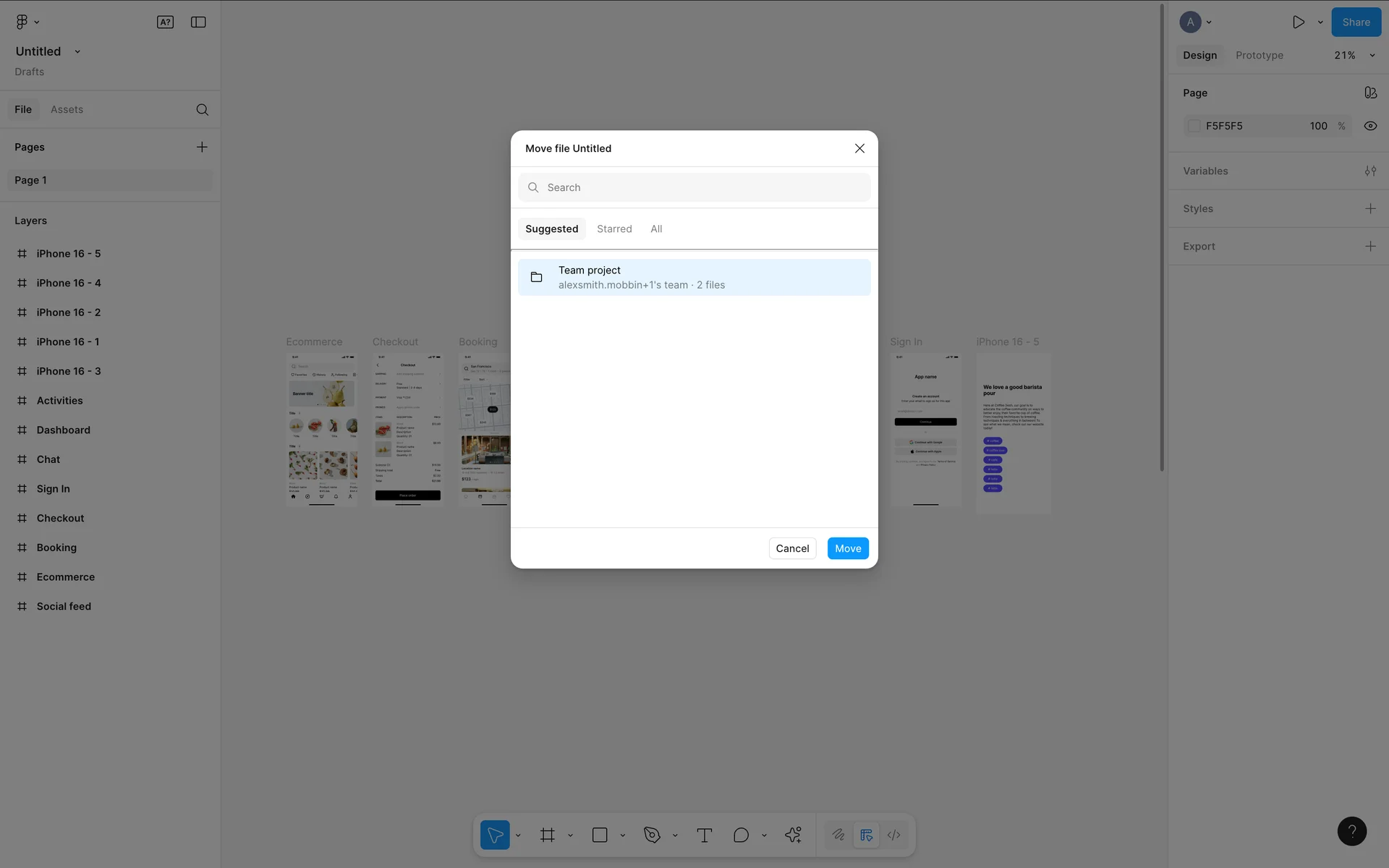Select the Pen tool
Viewport: 1389px width, 868px height.
[x=652, y=835]
